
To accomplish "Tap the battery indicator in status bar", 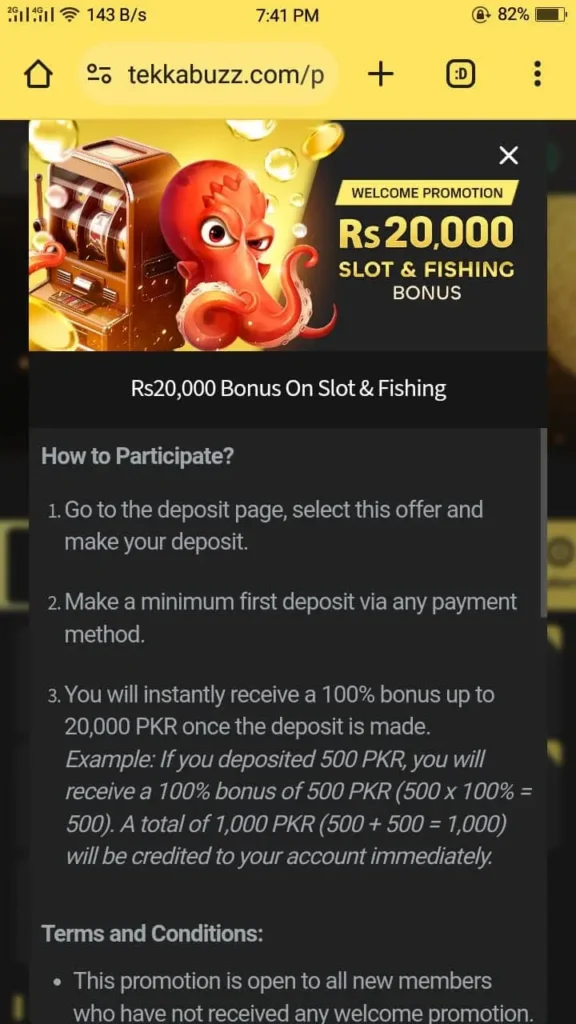I will click(549, 14).
